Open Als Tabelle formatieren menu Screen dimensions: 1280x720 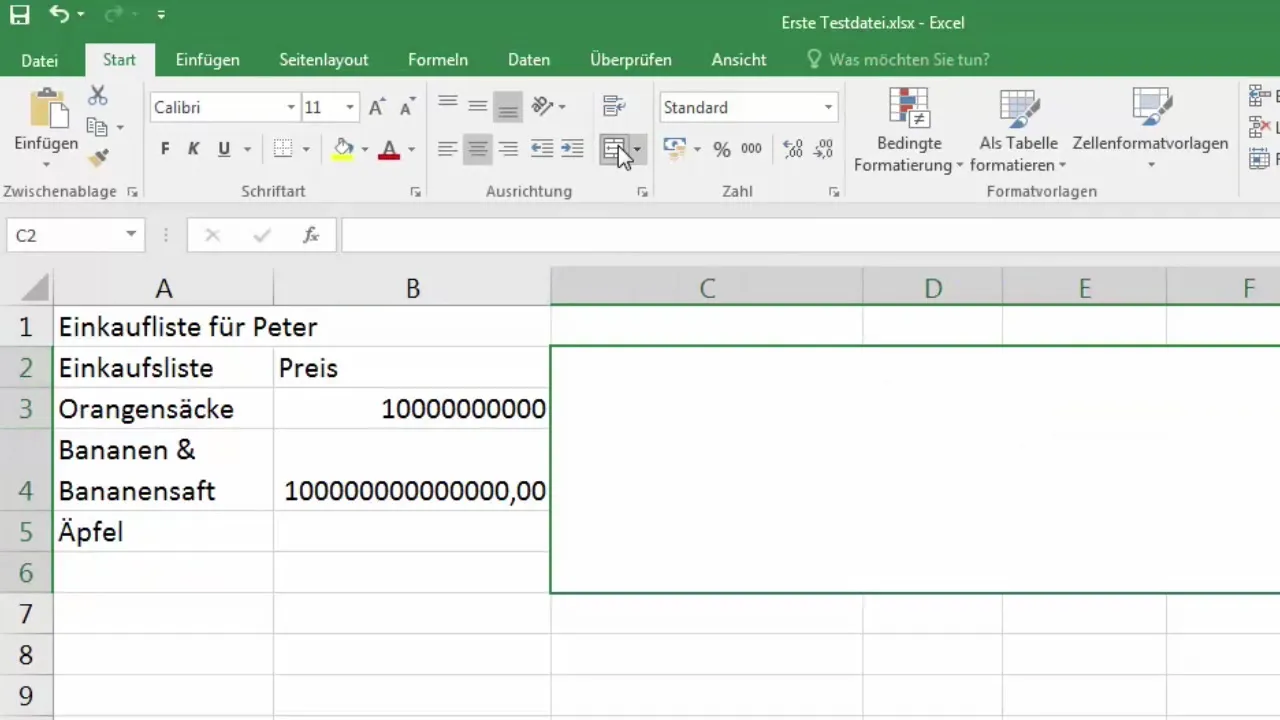coord(1018,130)
